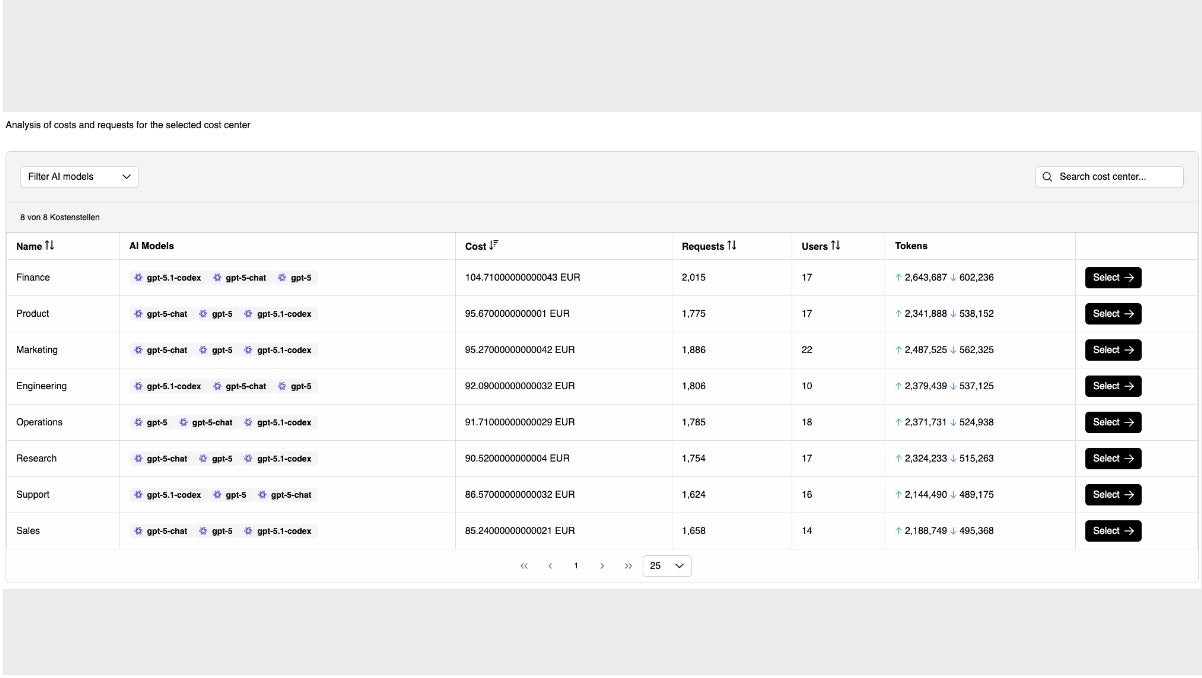Click the search magnifier icon
Screen dimensions: 1202x678
click(1048, 177)
